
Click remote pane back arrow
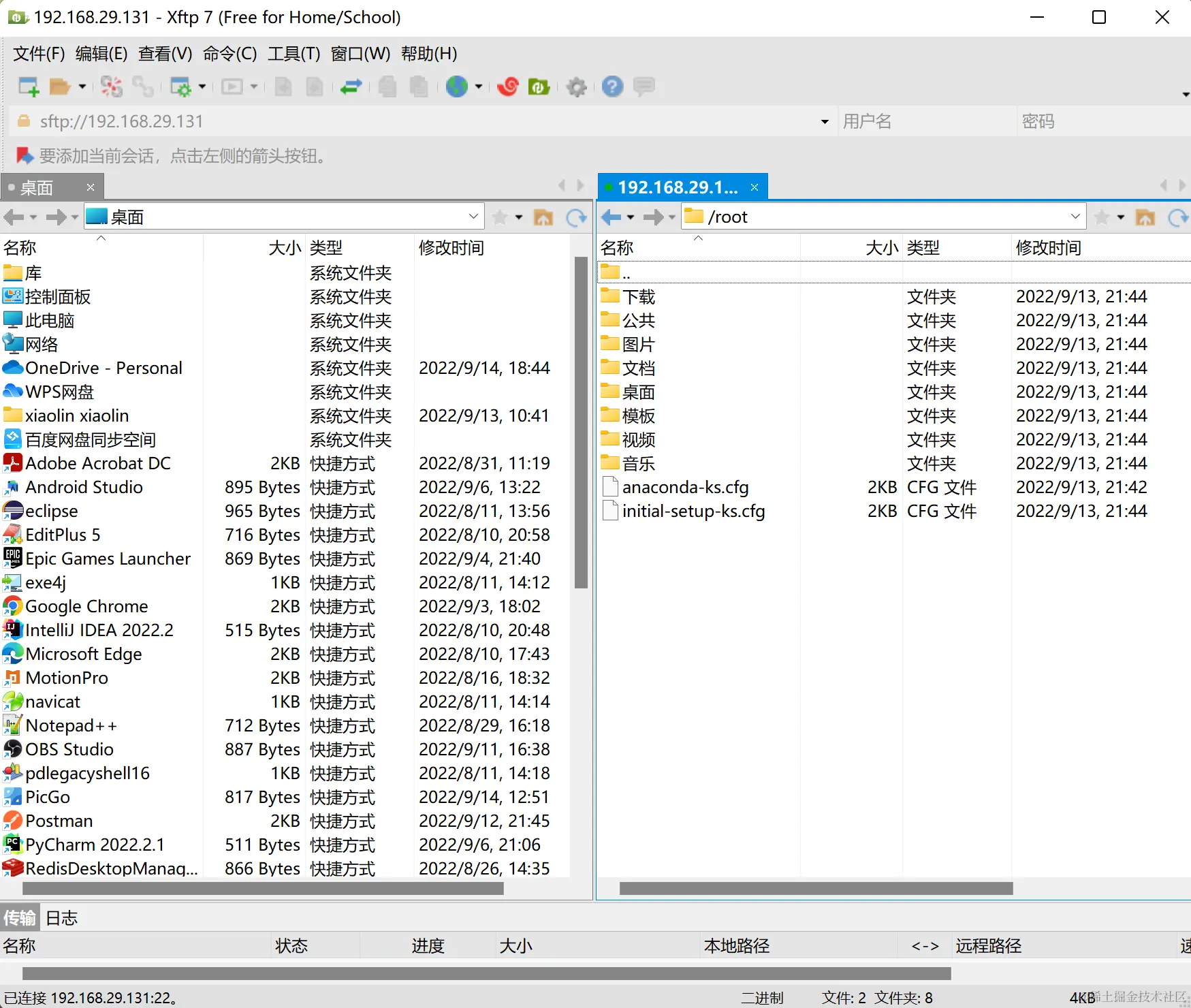point(612,217)
